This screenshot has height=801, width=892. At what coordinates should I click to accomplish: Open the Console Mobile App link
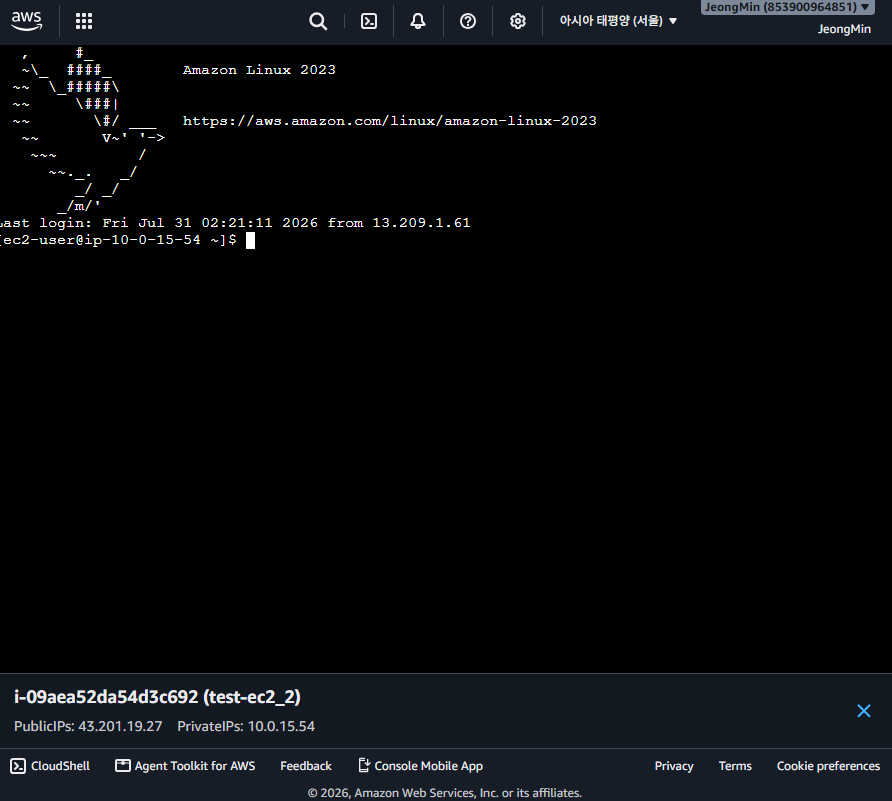point(420,766)
